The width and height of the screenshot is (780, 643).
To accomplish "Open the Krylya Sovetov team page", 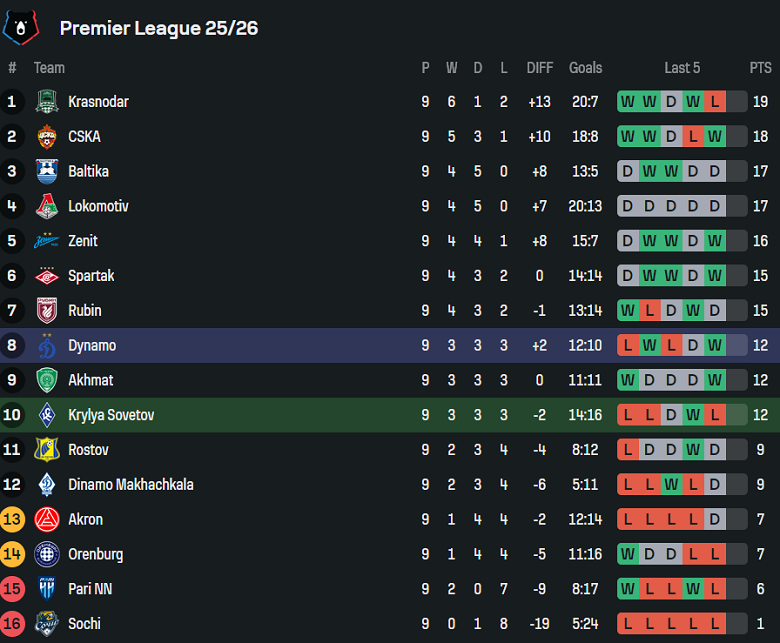I will coord(111,415).
